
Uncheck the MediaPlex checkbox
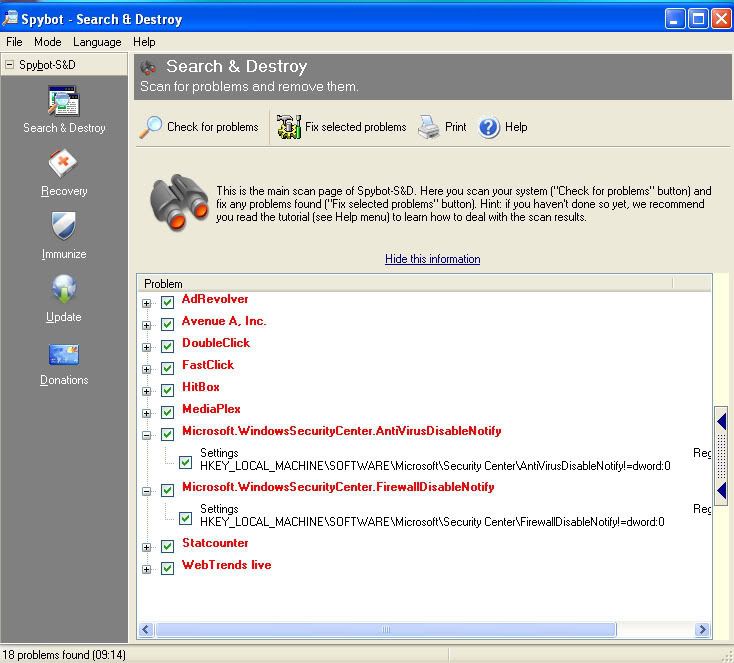[167, 413]
